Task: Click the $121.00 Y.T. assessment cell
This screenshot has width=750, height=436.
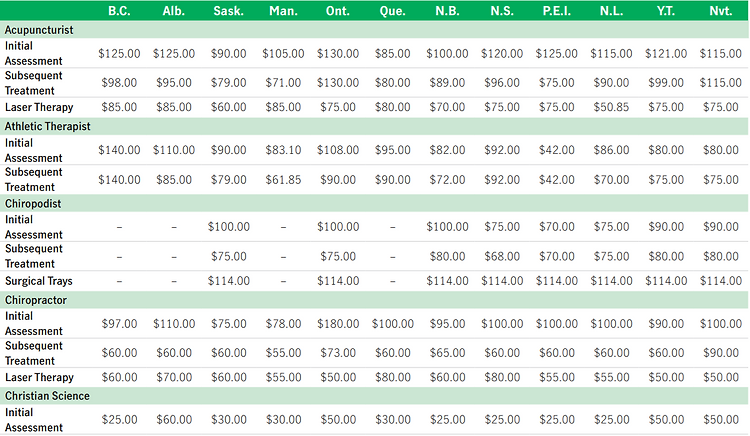Action: 663,53
